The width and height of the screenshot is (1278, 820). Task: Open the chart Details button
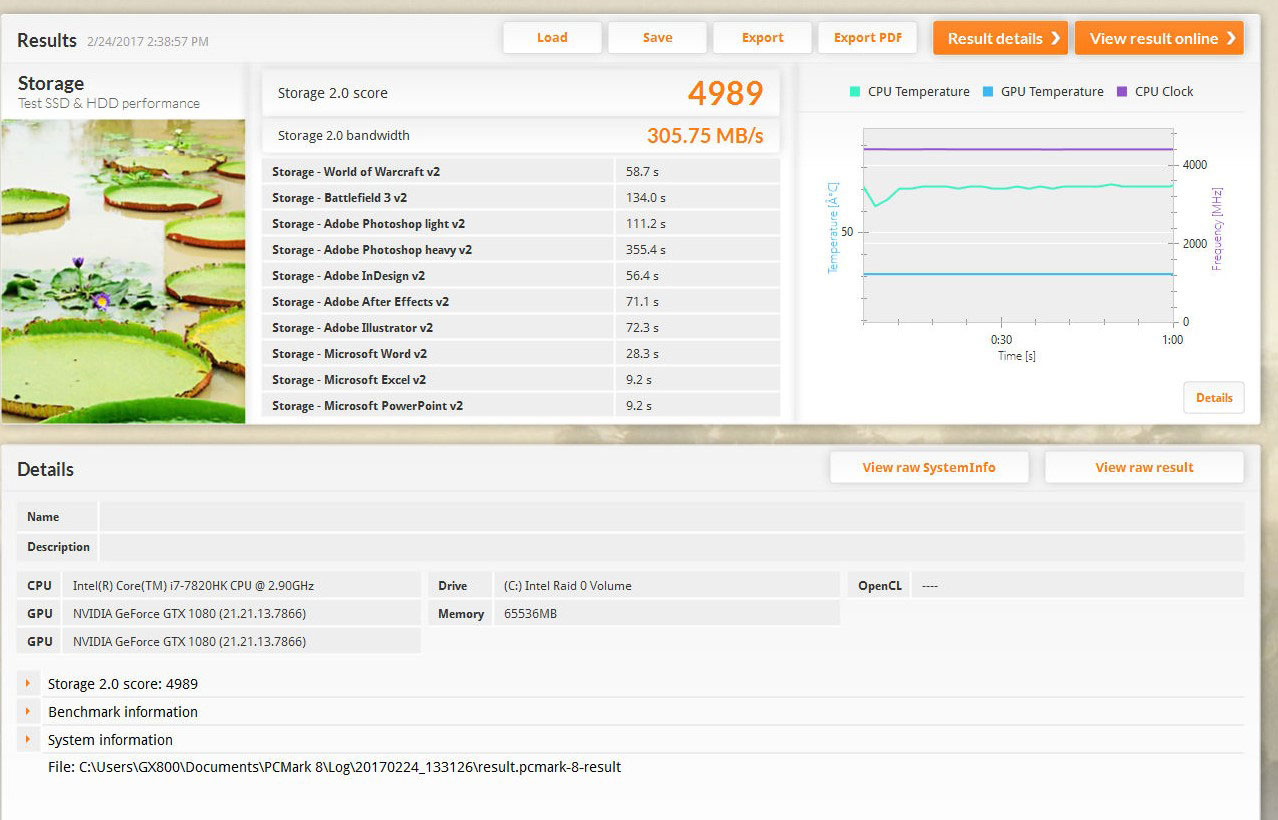click(x=1214, y=398)
